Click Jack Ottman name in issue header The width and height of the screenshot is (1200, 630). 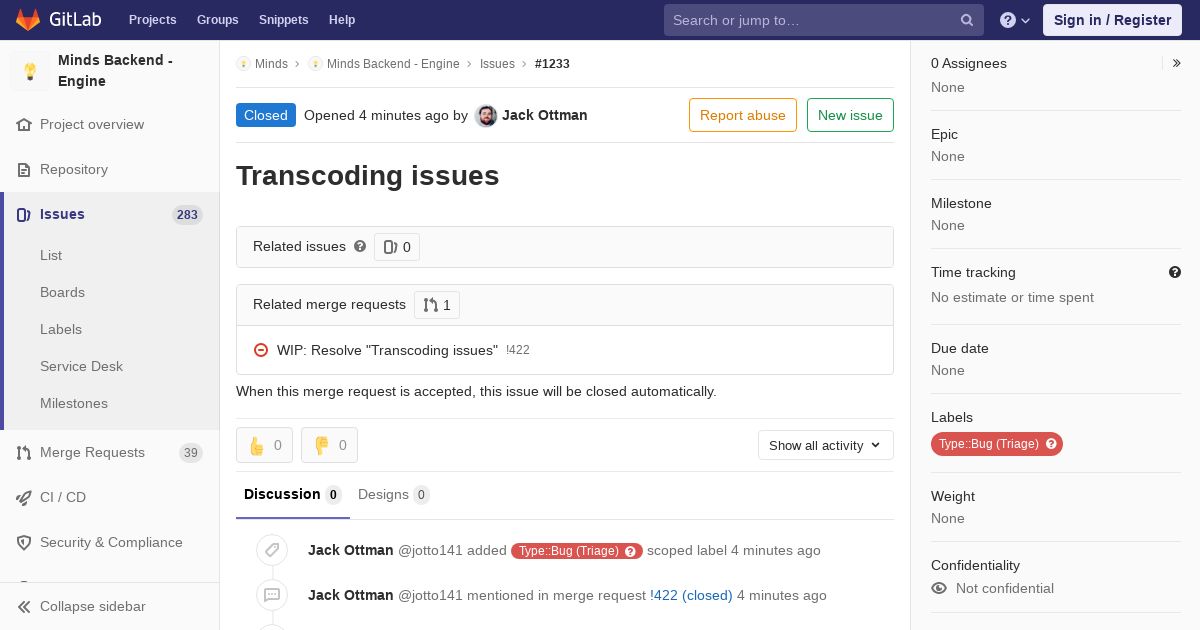tap(545, 115)
